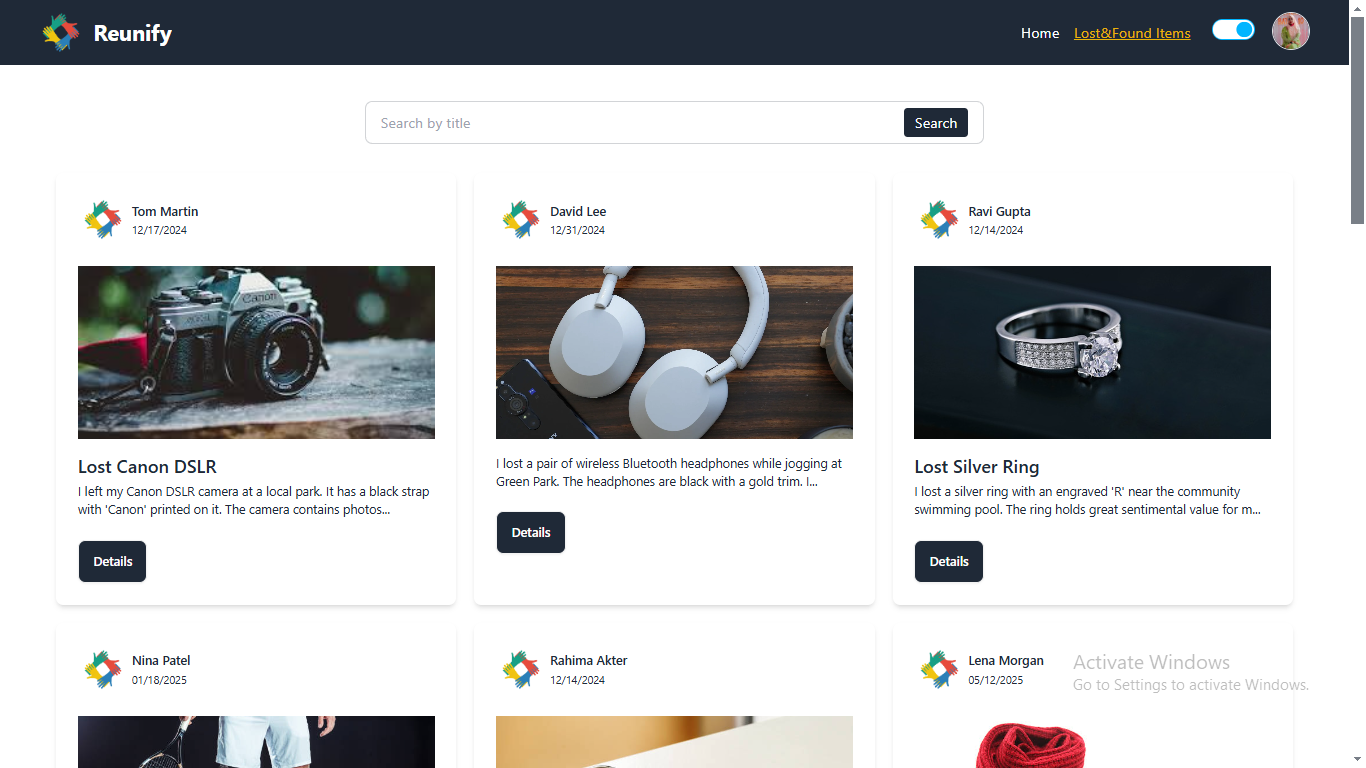The width and height of the screenshot is (1366, 768).
Task: Go to the Home menu item
Action: point(1040,33)
